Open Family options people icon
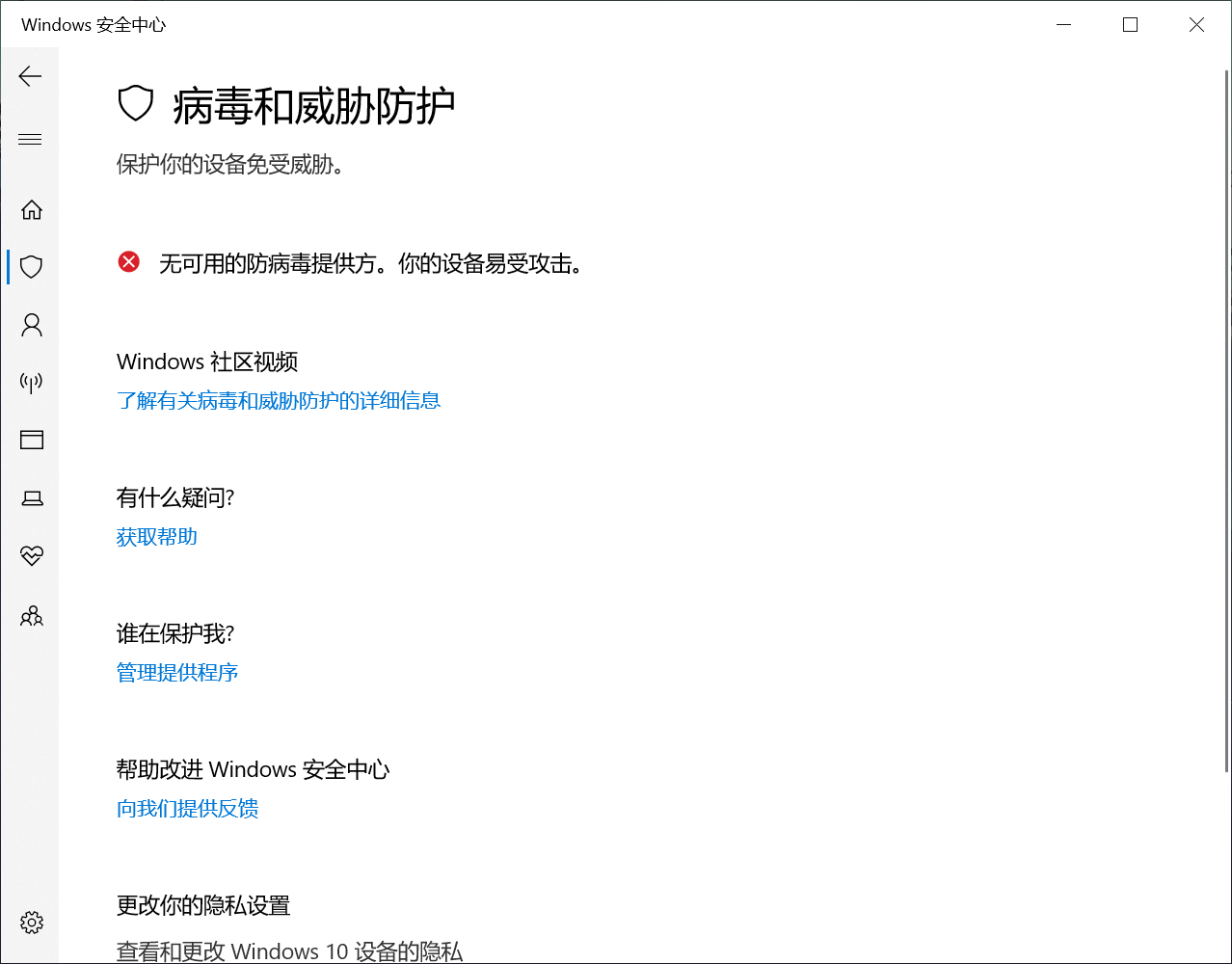1232x964 pixels. (32, 615)
